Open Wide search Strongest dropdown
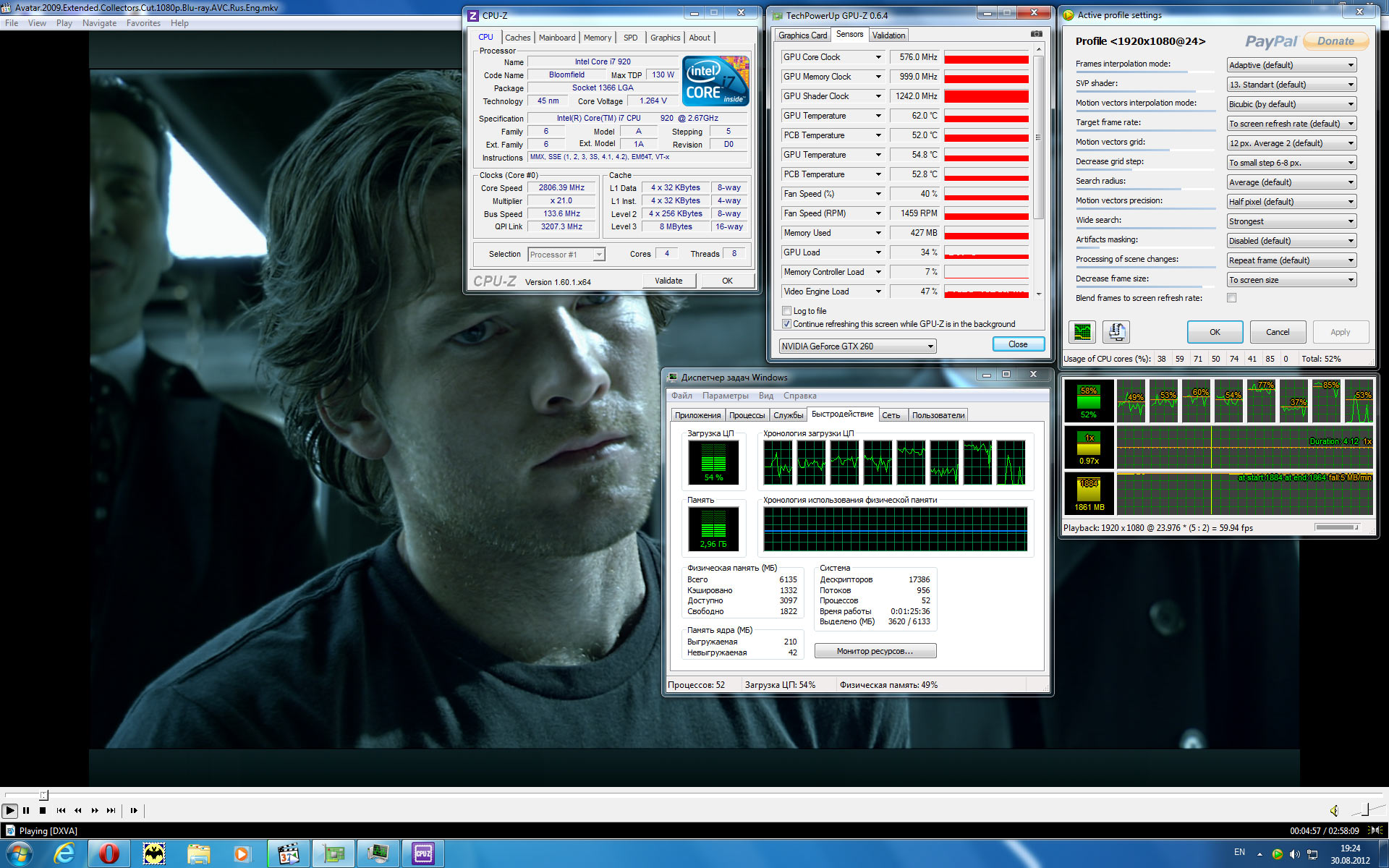This screenshot has height=868, width=1389. click(1291, 221)
